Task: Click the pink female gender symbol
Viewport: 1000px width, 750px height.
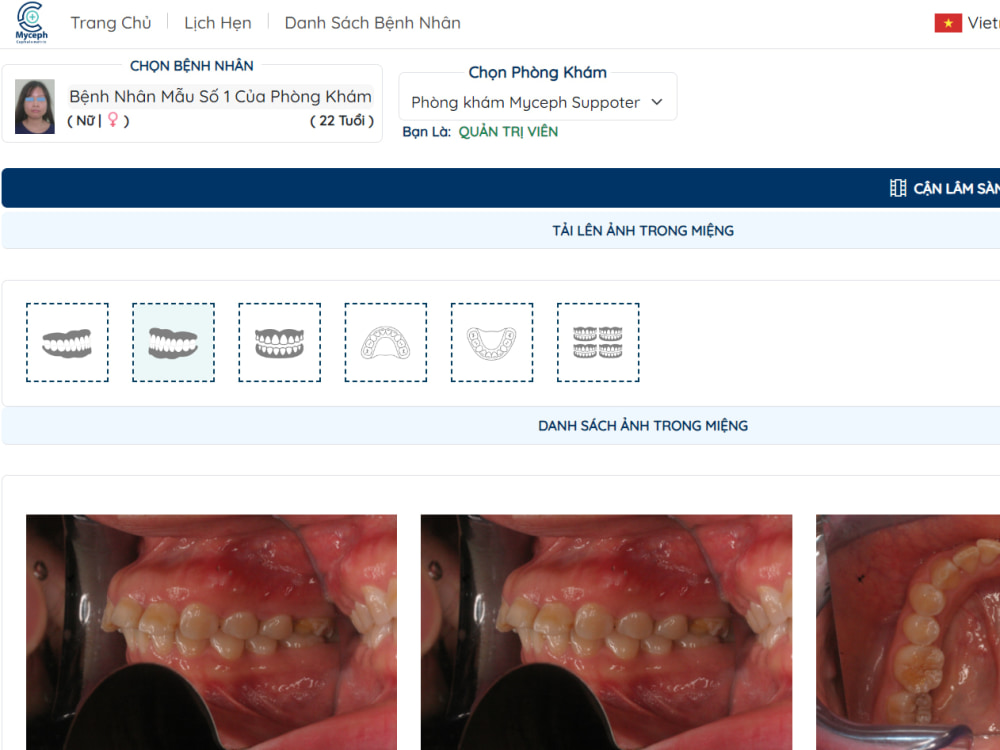Action: pyautogui.click(x=113, y=120)
